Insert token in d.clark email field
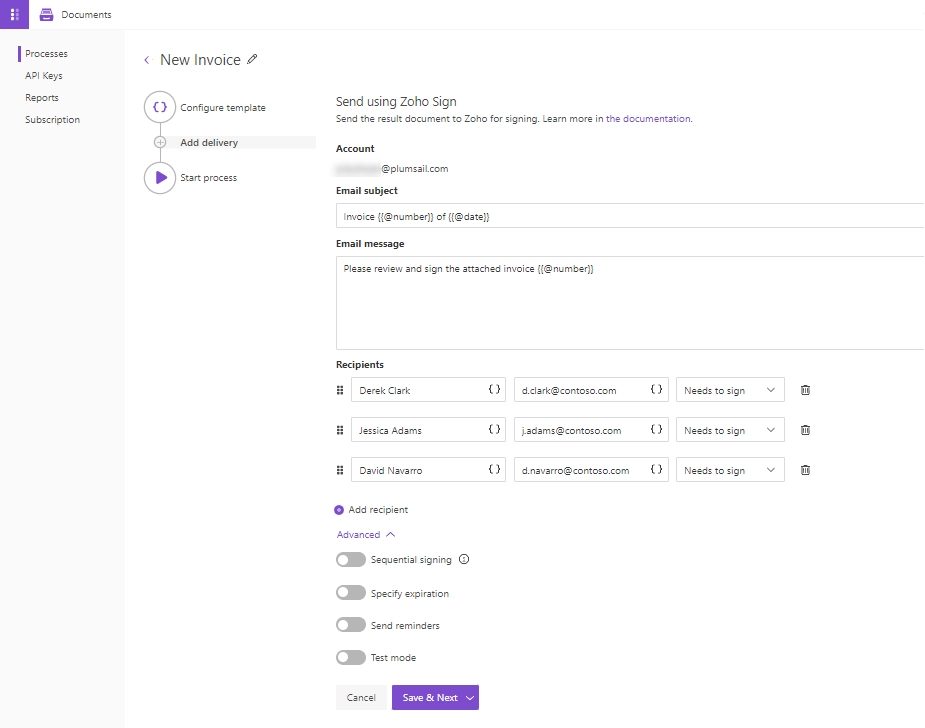925x728 pixels. 656,389
